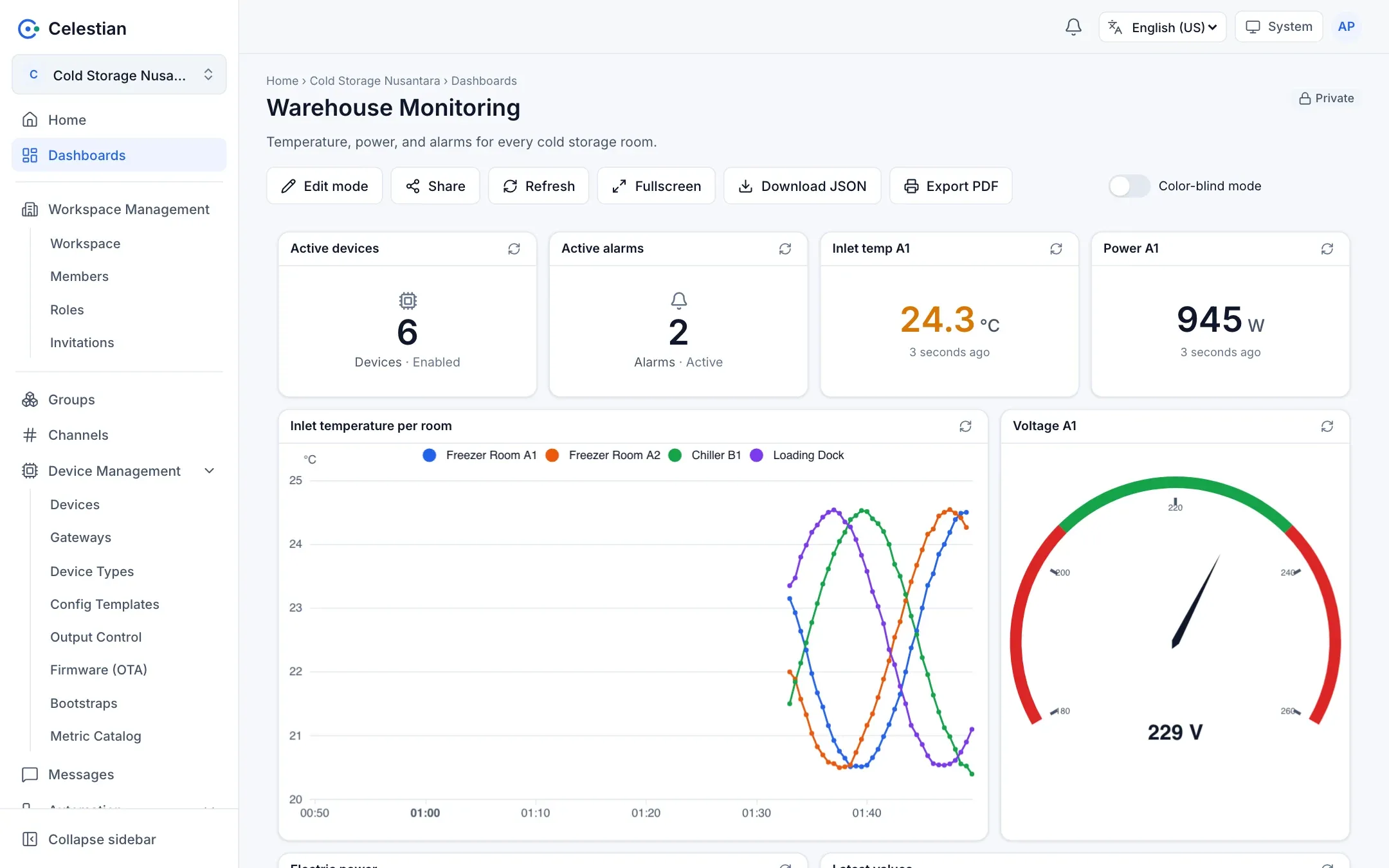Click the Home icon in sidebar
The height and width of the screenshot is (868, 1389).
pyautogui.click(x=30, y=120)
